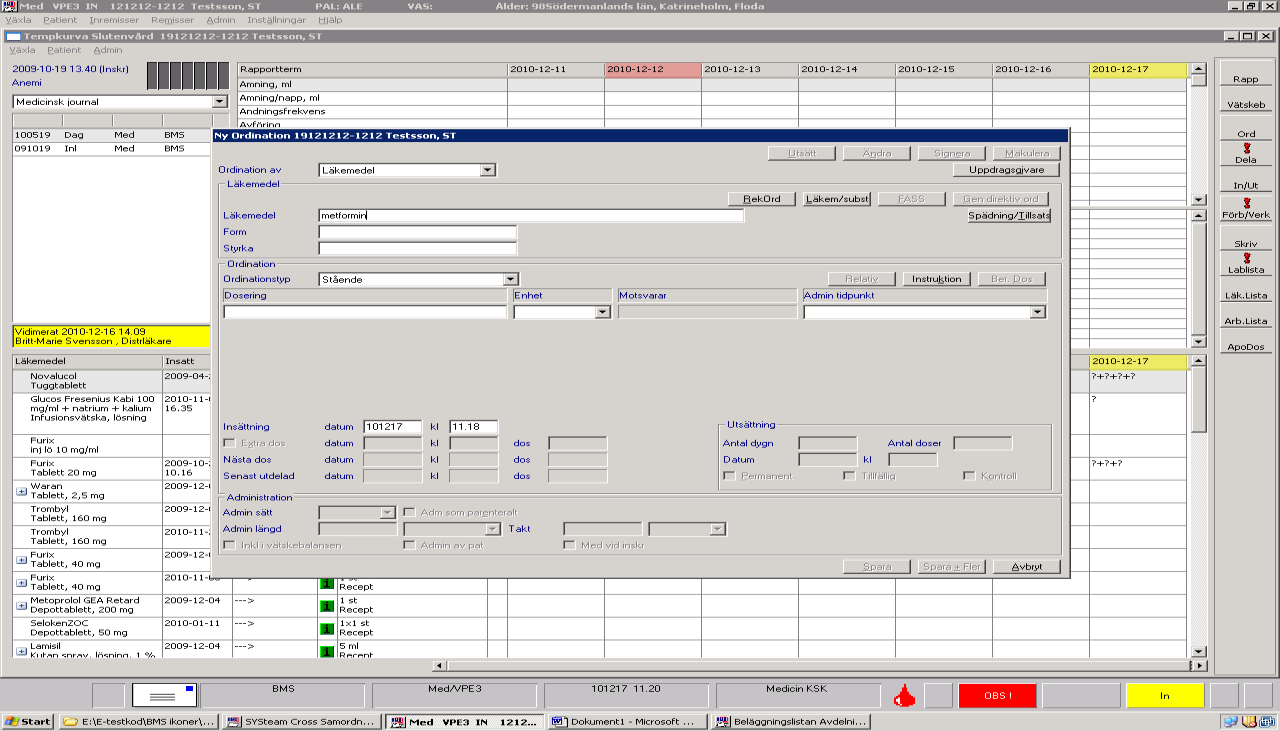1280x731 pixels.
Task: Click the red OBS ! status indicator
Action: click(x=997, y=696)
